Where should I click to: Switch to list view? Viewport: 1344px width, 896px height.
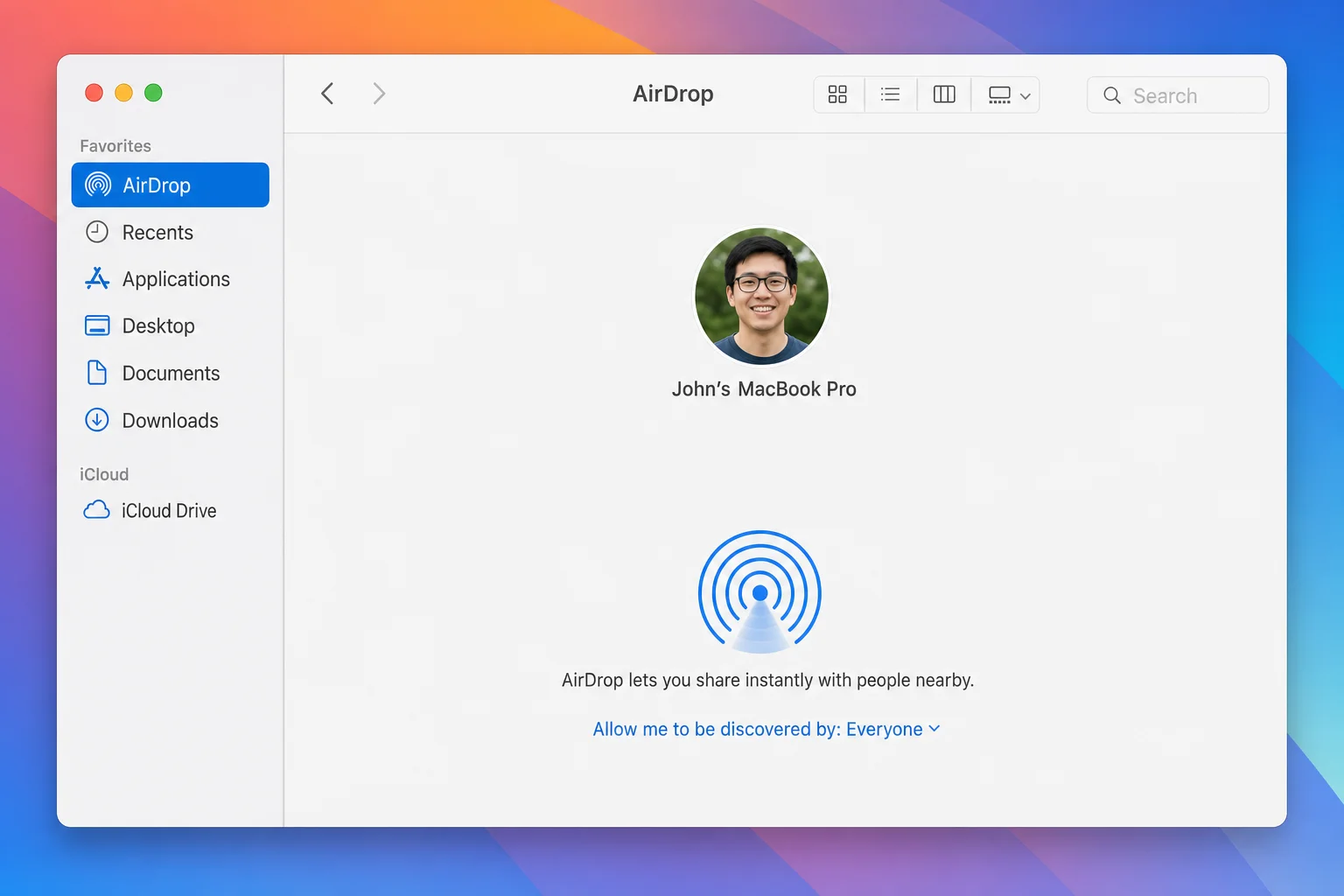coord(891,94)
